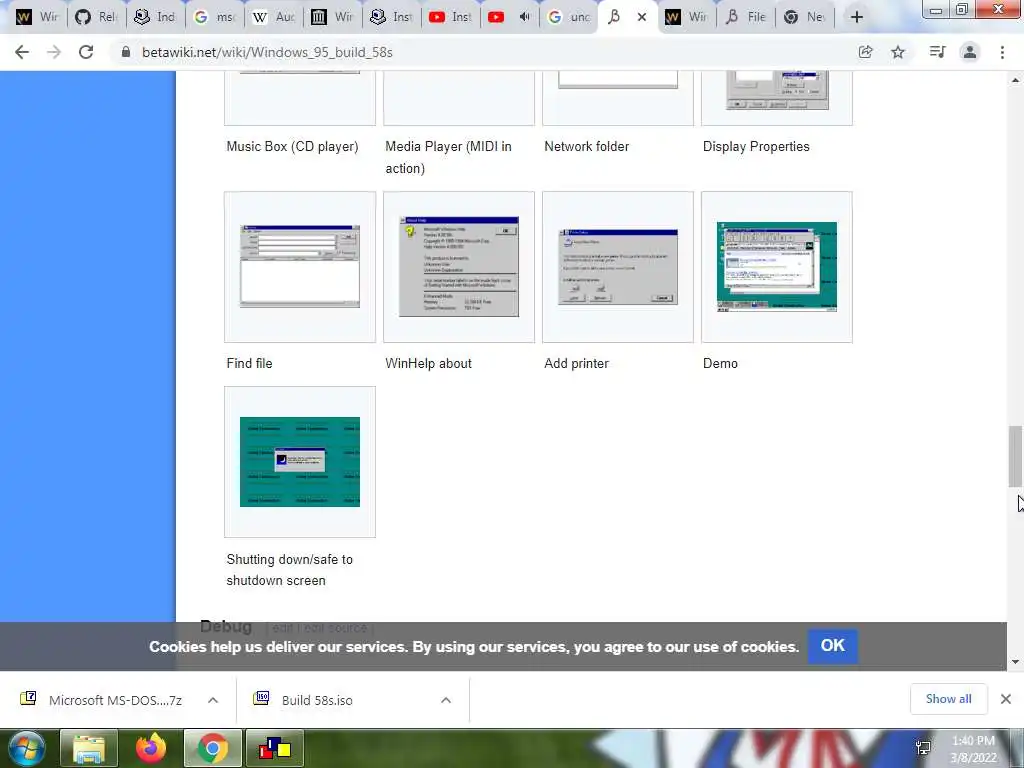Click the scrollbar down arrow

click(x=1015, y=662)
